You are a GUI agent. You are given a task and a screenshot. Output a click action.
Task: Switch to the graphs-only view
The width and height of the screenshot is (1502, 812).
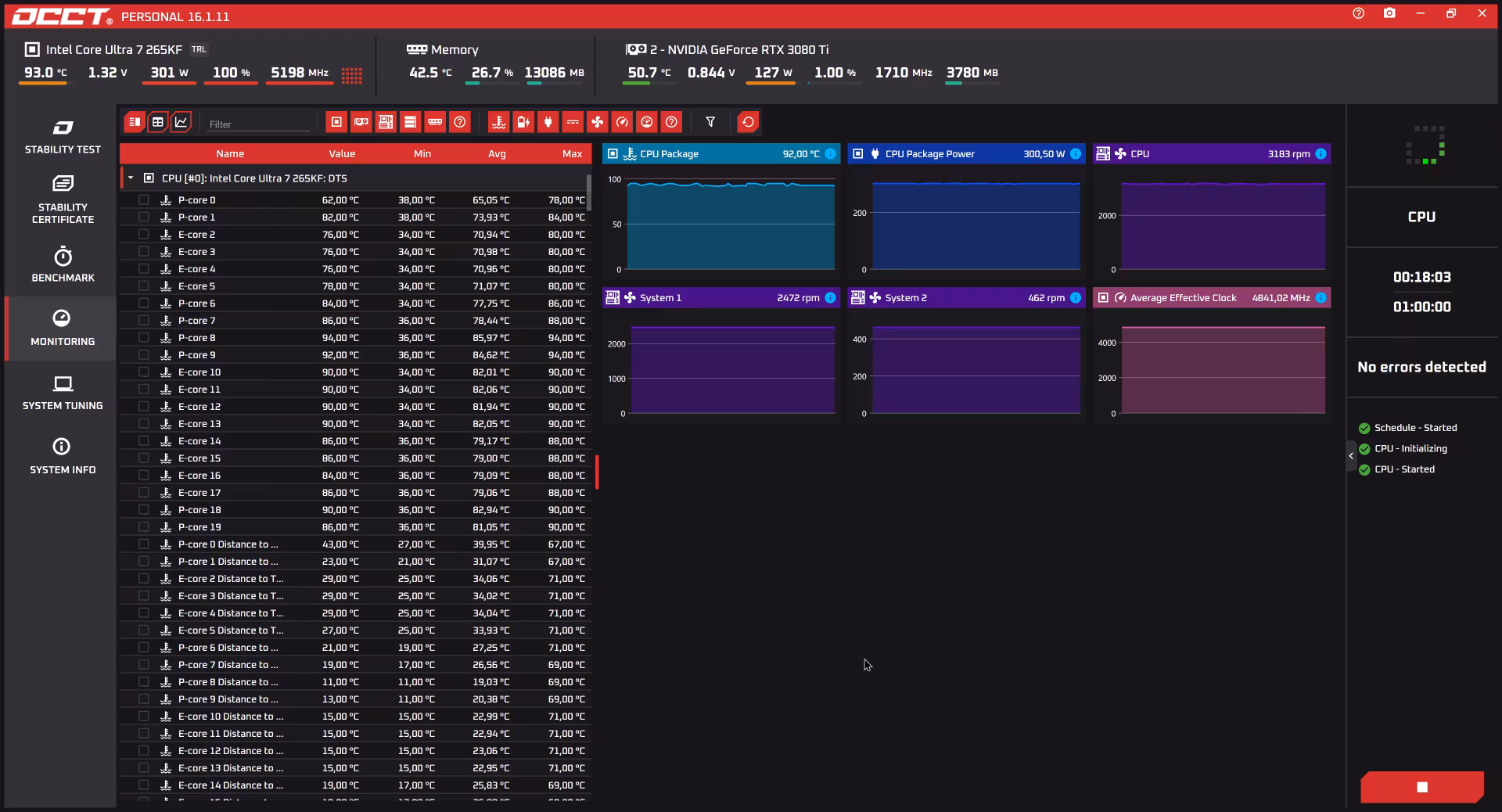181,122
